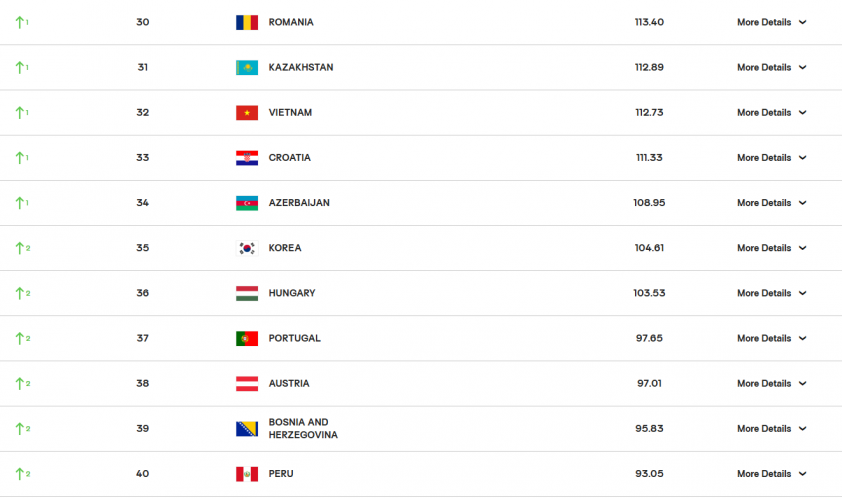Click Vietnam's score 112.73
The image size is (842, 498).
(649, 112)
